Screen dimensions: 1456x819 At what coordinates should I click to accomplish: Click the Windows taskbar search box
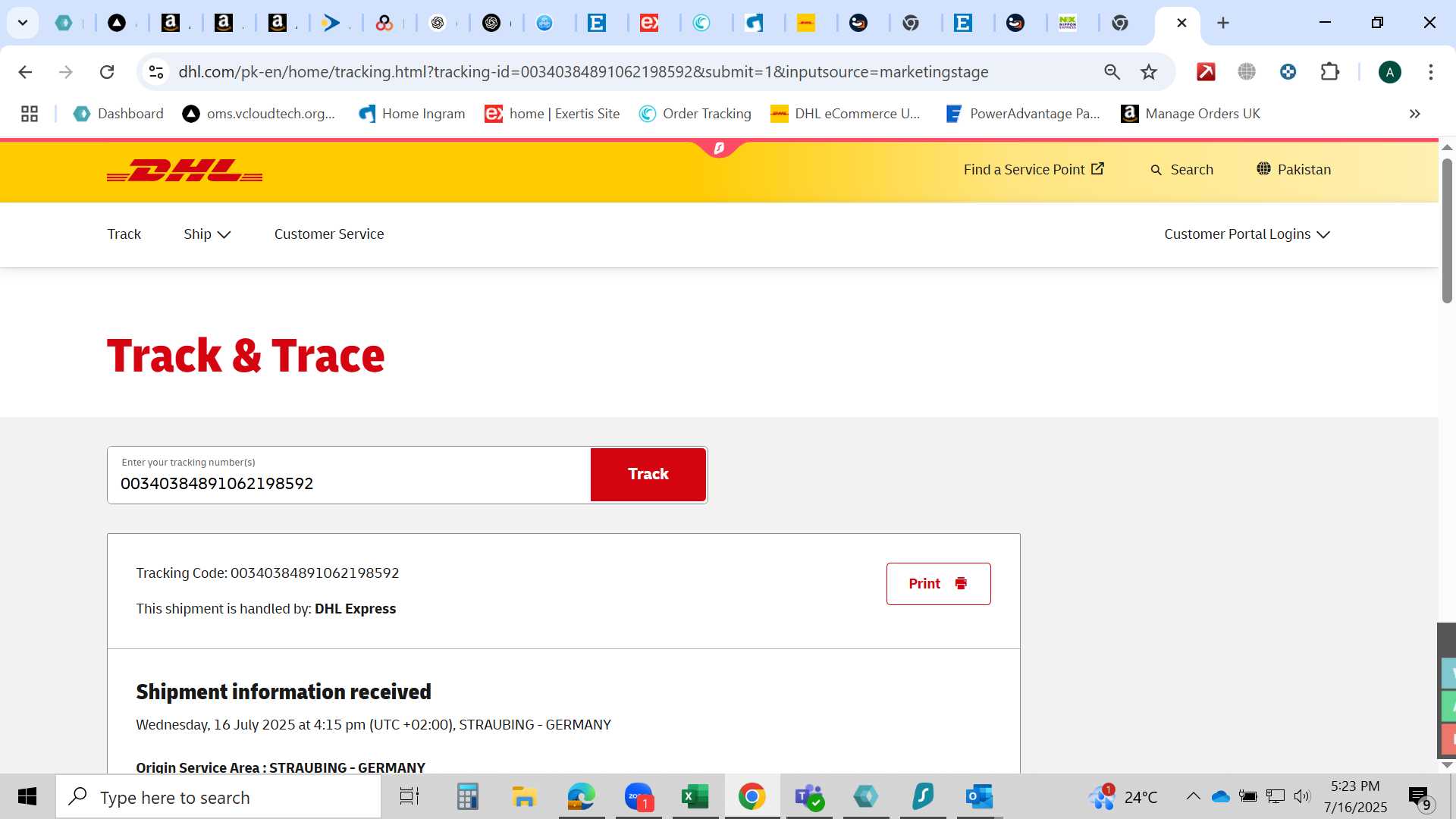(218, 797)
